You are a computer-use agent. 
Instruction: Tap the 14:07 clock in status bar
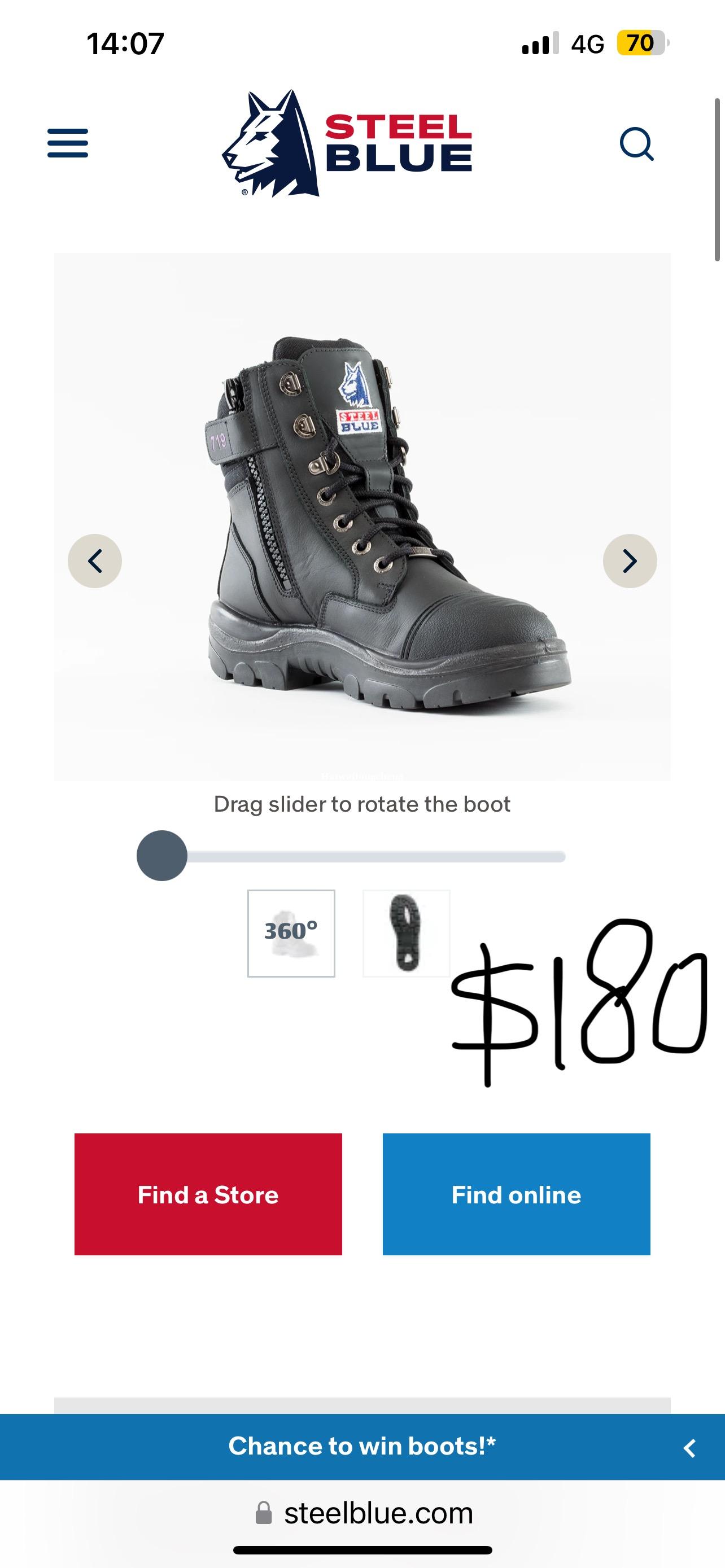(125, 44)
